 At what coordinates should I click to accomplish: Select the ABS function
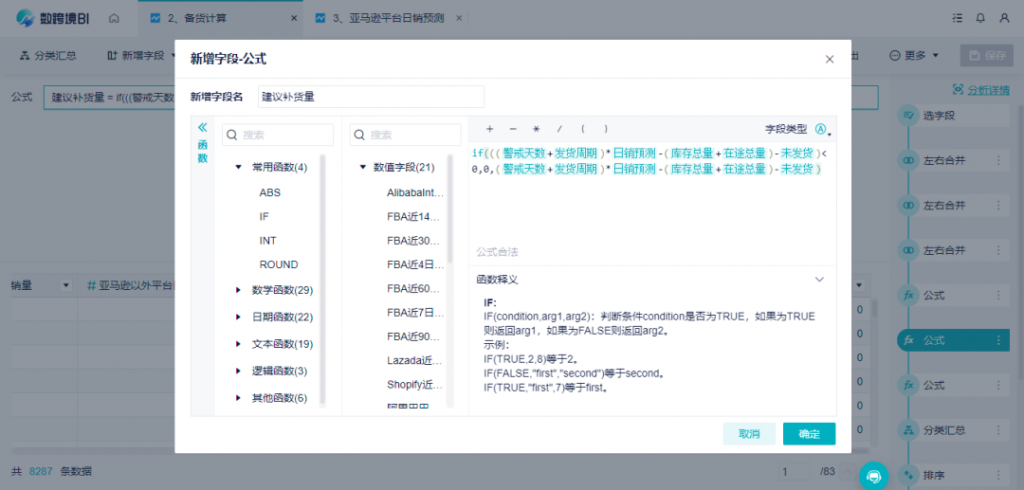pyautogui.click(x=270, y=193)
